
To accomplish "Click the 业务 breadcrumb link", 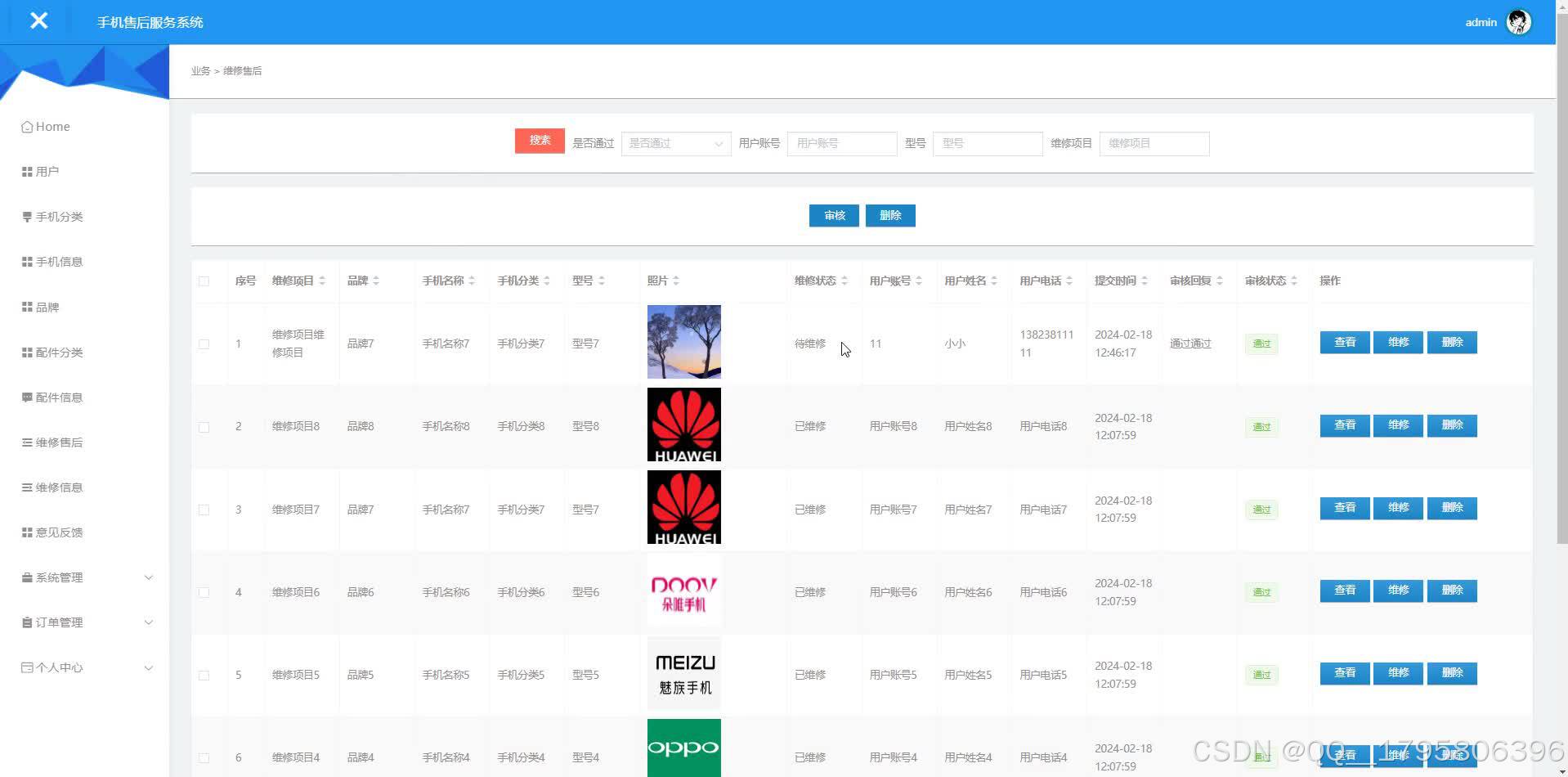I will click(x=200, y=70).
